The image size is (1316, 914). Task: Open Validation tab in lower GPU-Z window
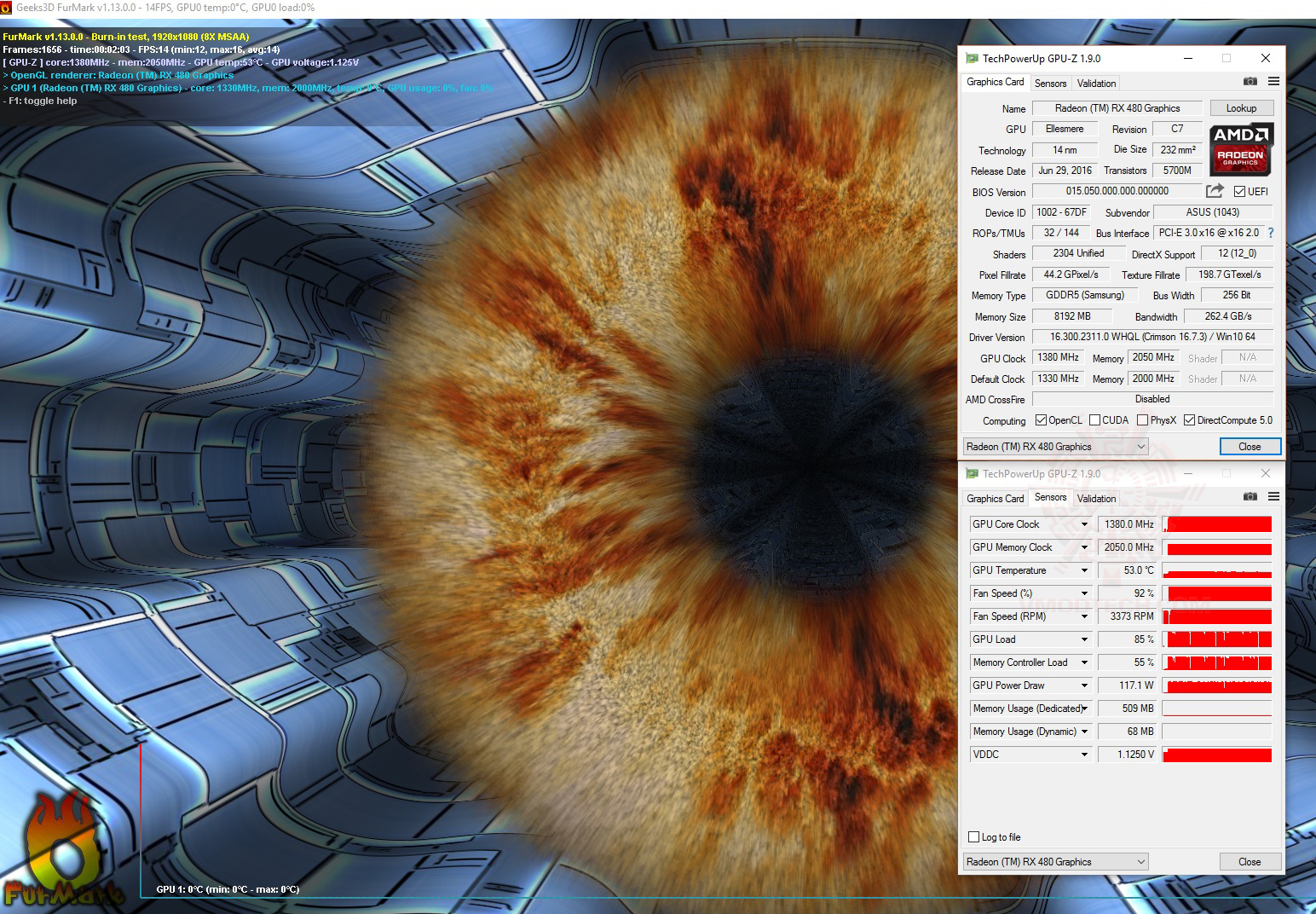[x=1096, y=499]
